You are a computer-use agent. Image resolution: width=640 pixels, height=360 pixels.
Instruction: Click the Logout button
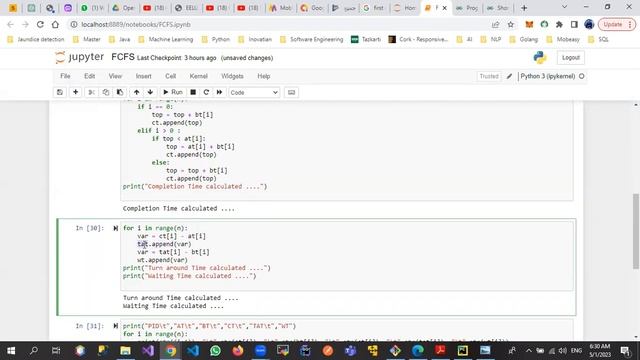[x=571, y=58]
